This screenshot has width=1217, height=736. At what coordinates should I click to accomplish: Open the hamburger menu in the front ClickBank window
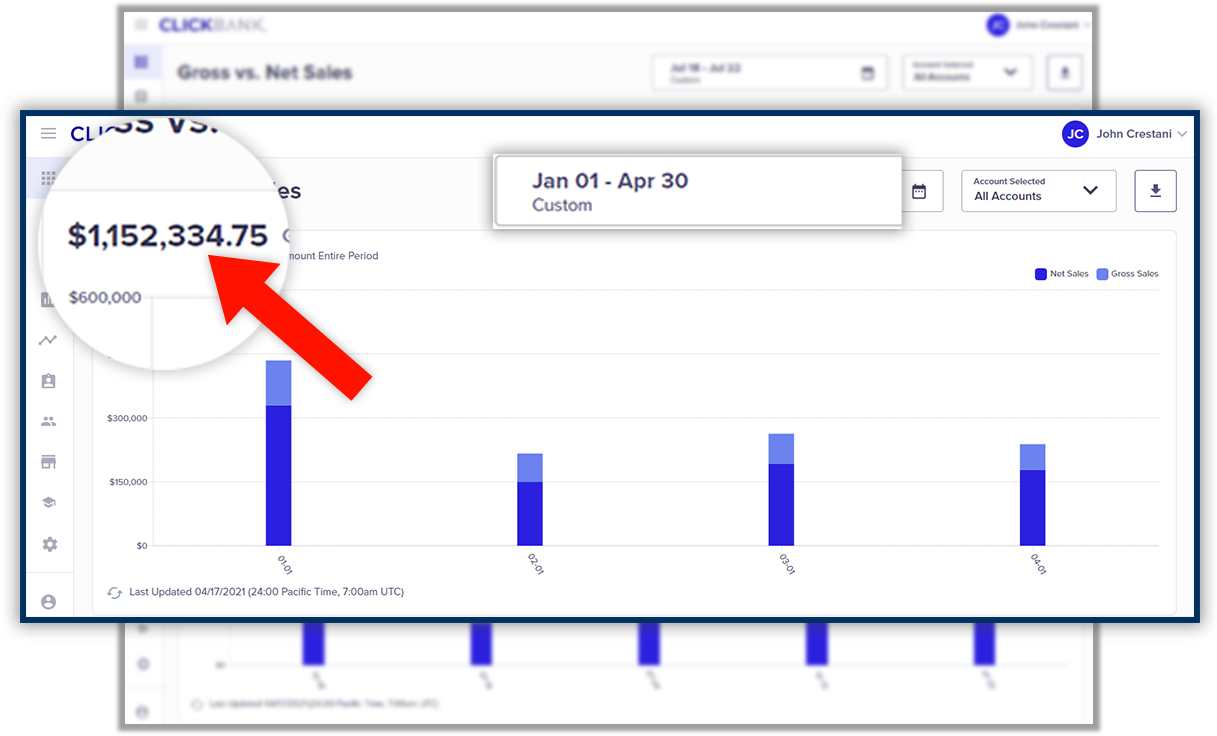point(48,134)
